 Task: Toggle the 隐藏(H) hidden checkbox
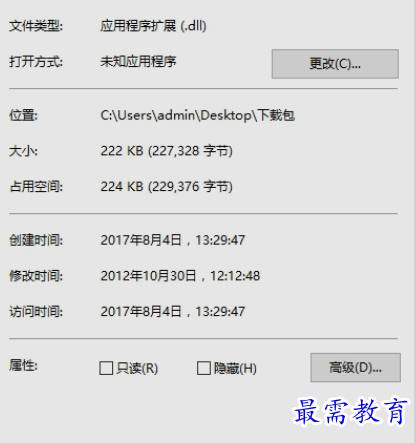pyautogui.click(x=204, y=368)
